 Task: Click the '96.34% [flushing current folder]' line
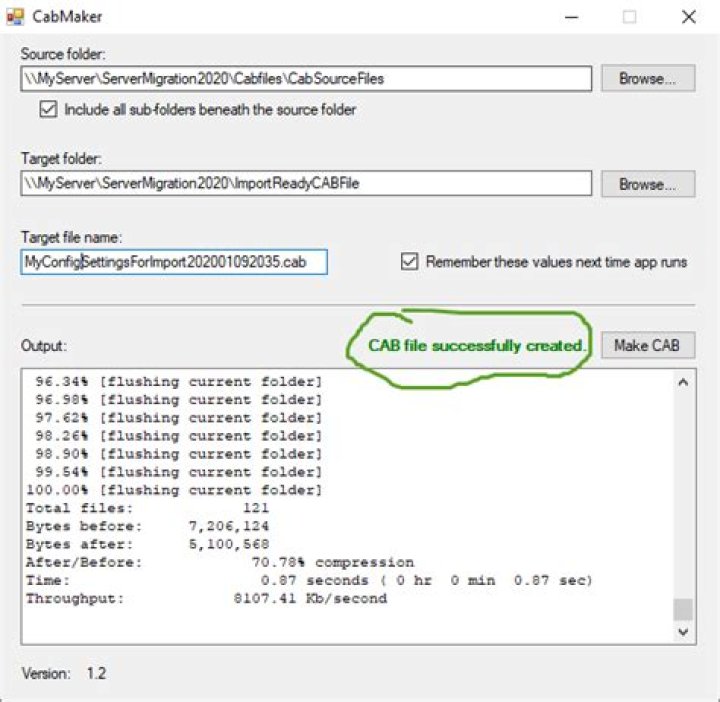point(179,382)
